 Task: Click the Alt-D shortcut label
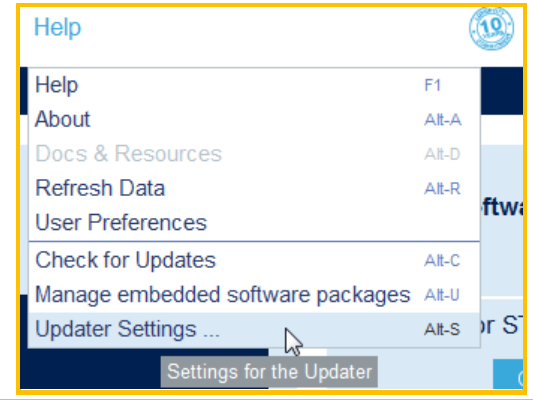click(x=442, y=154)
